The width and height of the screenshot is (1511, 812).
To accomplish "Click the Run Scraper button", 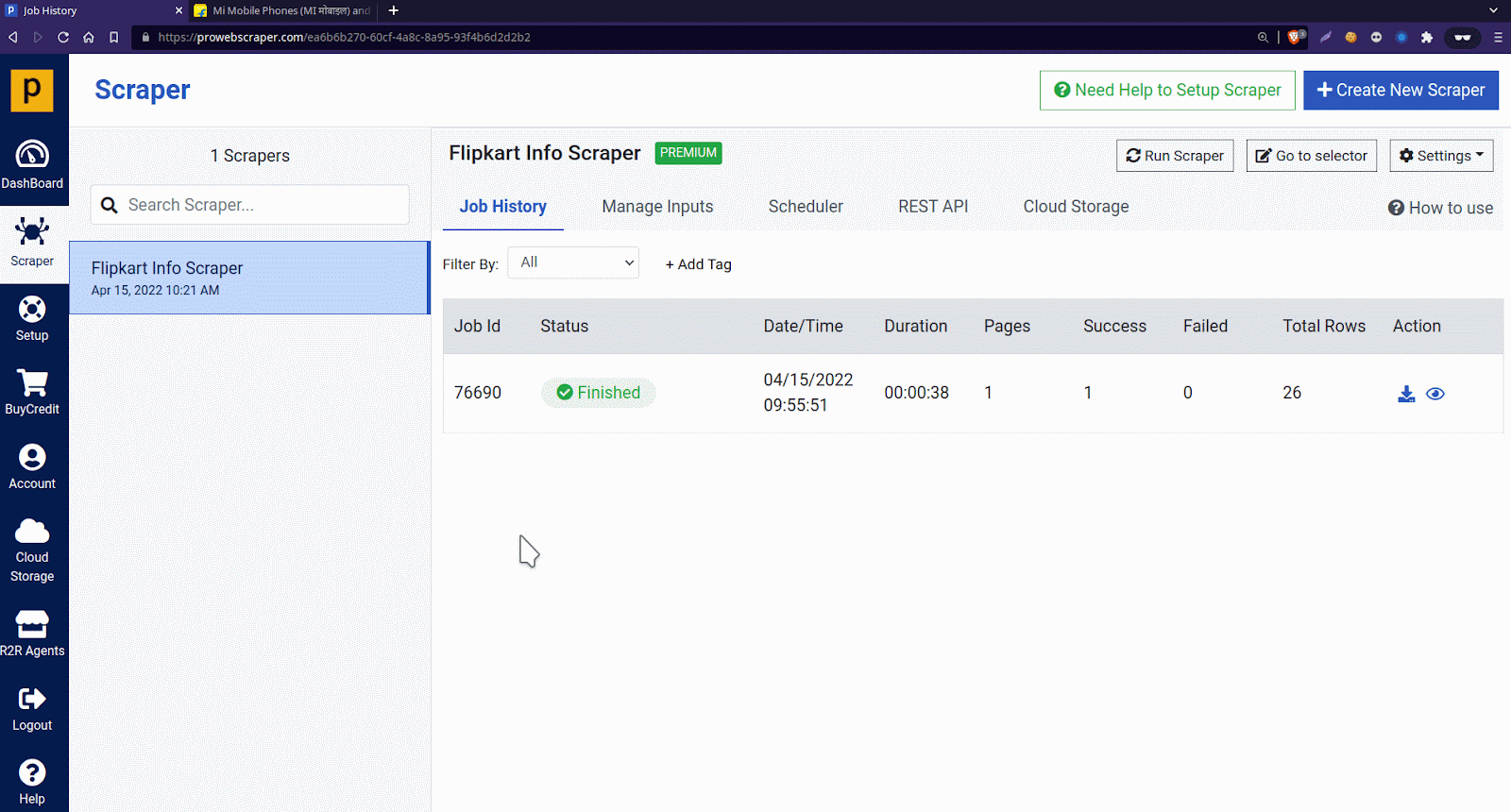I will tap(1175, 156).
